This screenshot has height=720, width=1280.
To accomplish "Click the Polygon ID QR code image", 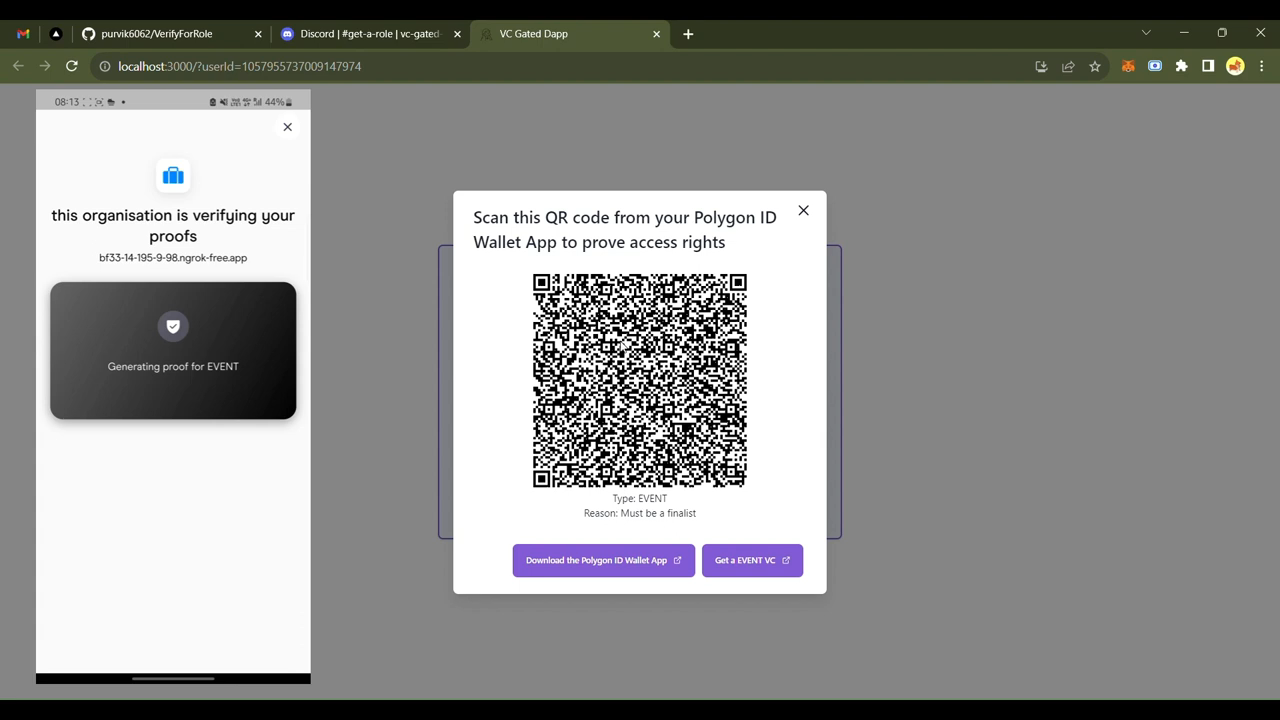I will pos(640,380).
